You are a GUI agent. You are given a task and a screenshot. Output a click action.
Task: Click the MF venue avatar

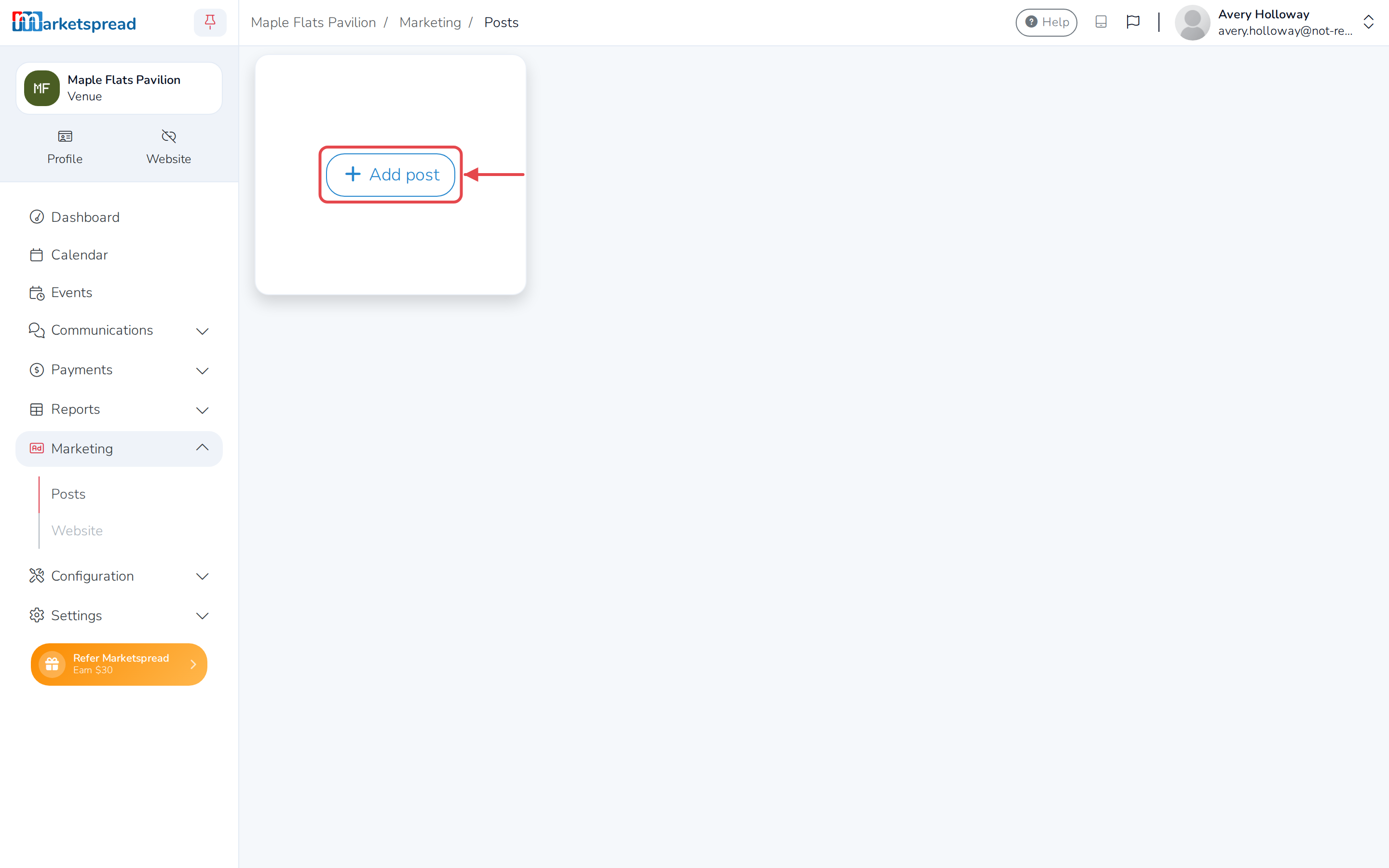pyautogui.click(x=42, y=88)
